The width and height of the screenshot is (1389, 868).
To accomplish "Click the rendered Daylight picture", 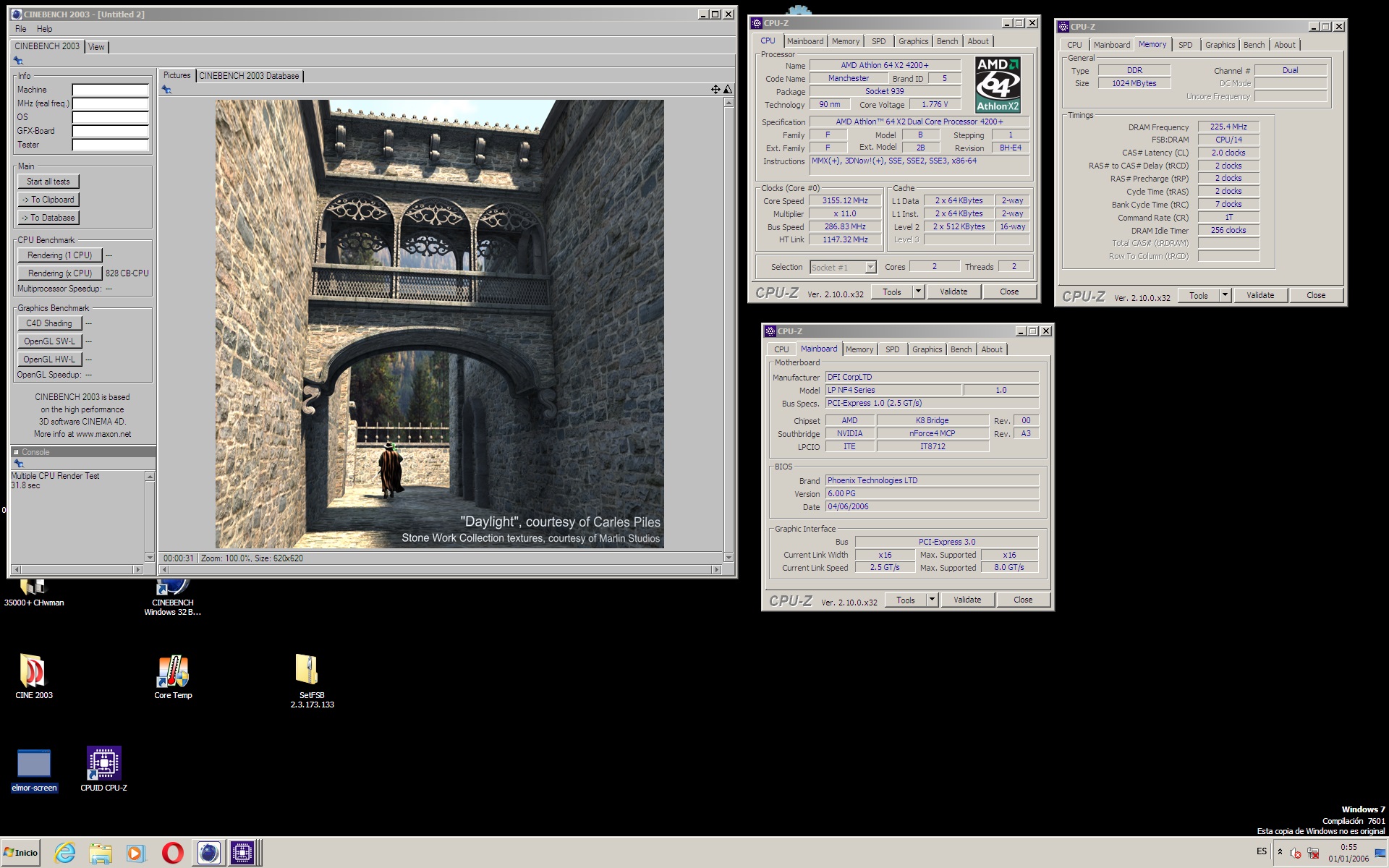I will 439,323.
